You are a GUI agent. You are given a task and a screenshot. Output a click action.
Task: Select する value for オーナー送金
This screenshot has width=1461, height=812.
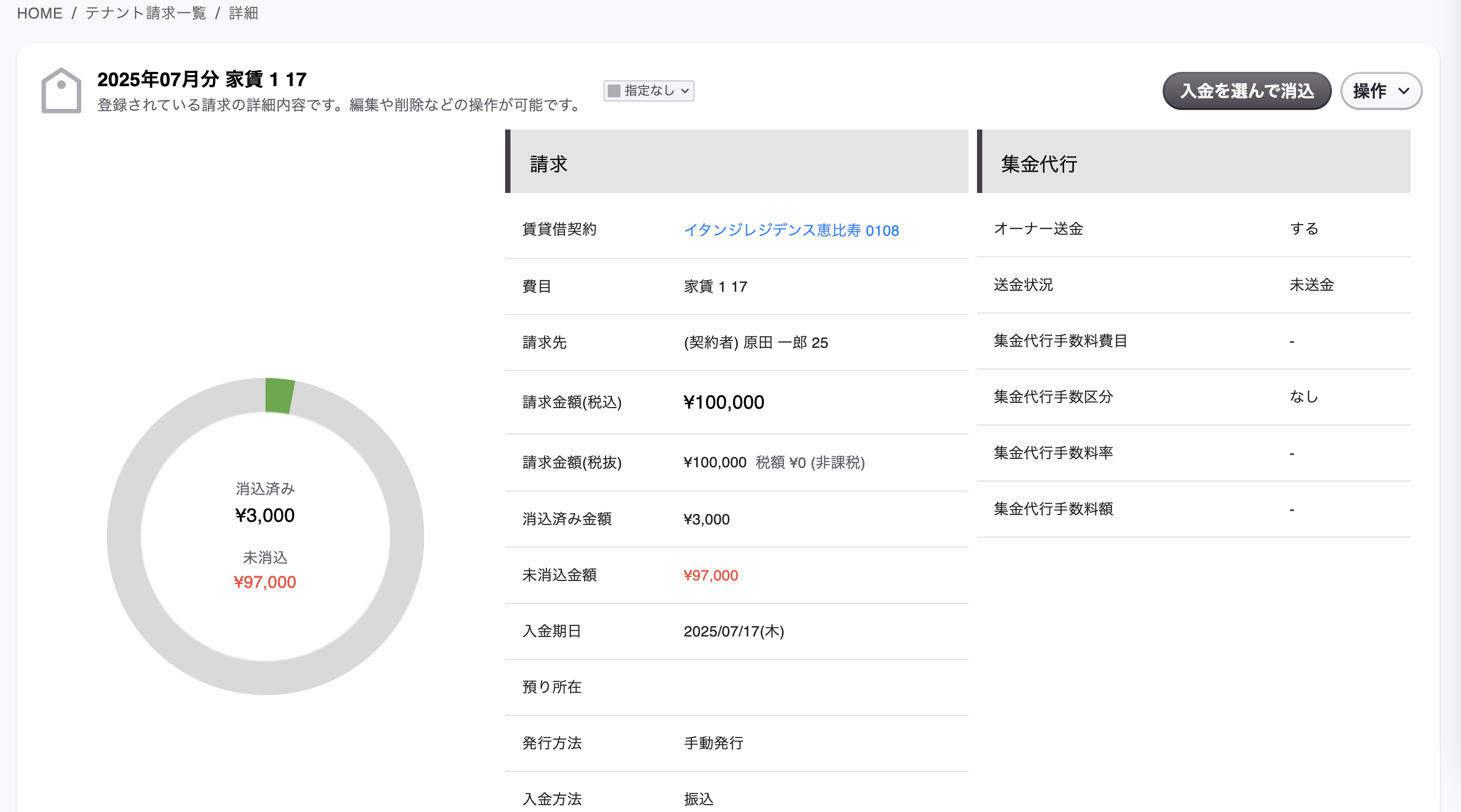tap(1304, 228)
